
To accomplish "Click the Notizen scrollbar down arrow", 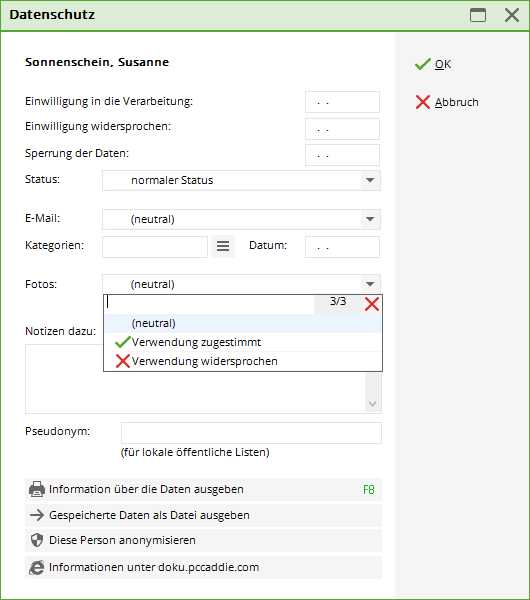I will point(372,404).
